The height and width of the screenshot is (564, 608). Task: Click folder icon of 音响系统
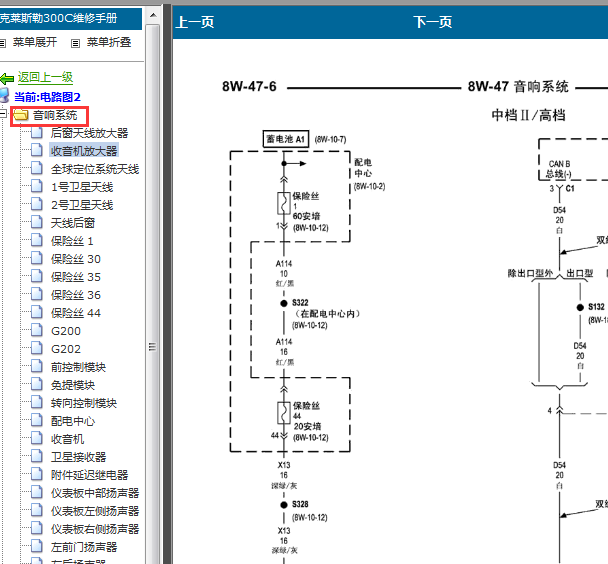pyautogui.click(x=21, y=115)
